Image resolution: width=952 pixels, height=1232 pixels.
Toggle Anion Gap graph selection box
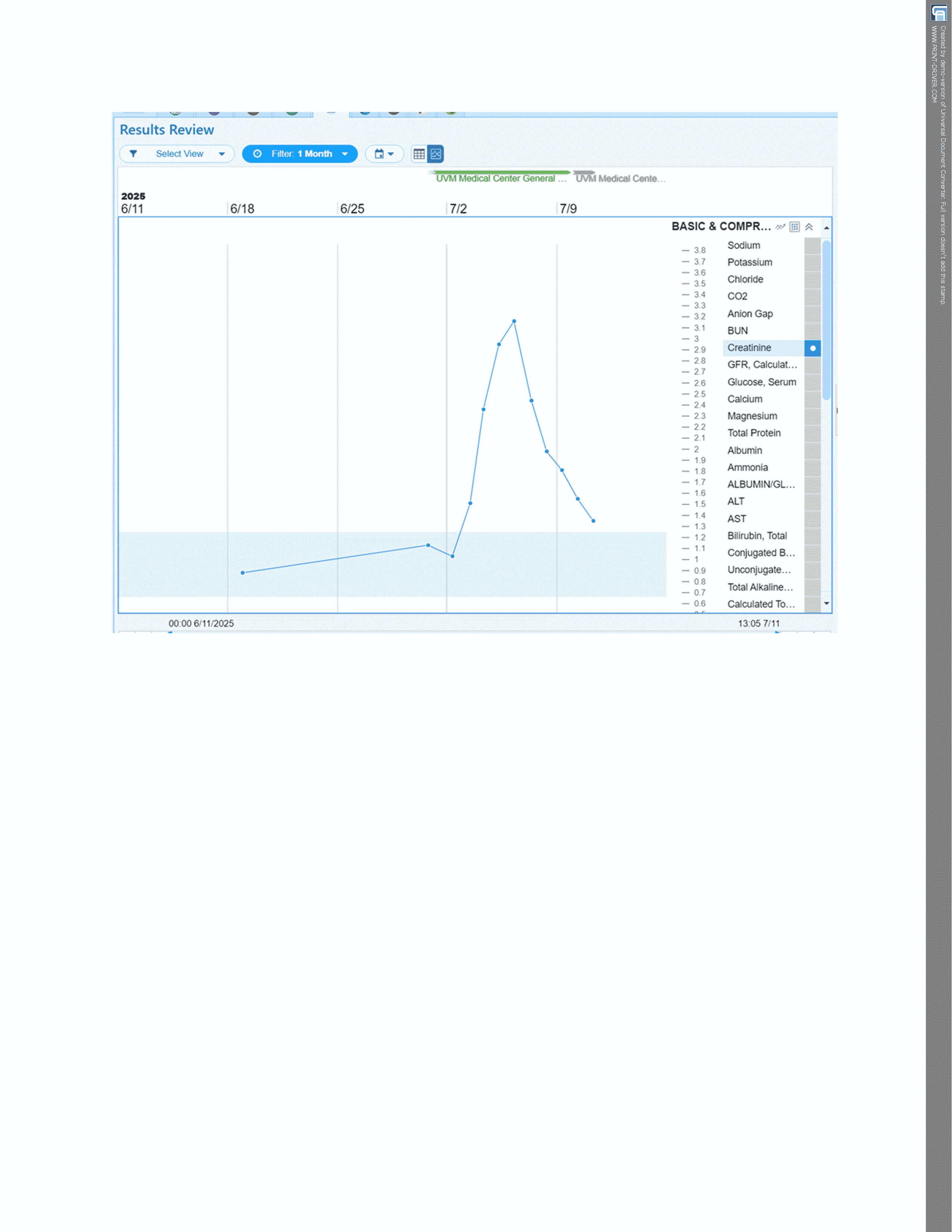click(812, 314)
